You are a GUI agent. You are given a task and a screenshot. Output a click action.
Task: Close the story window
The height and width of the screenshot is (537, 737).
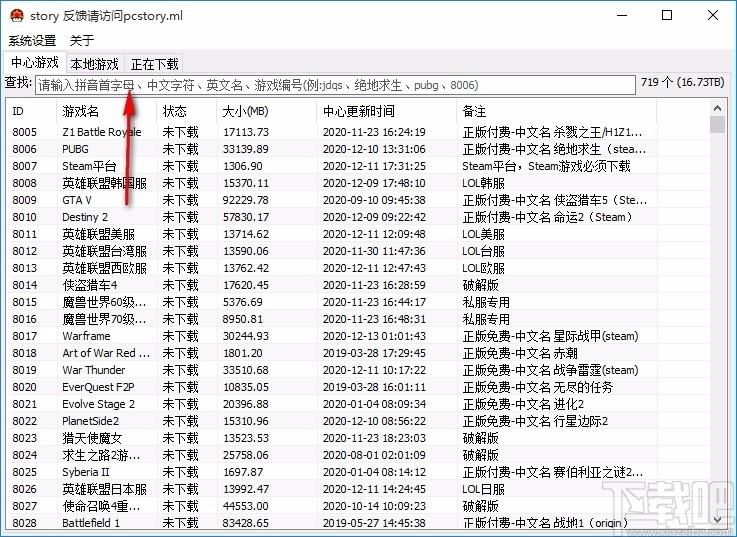coord(713,16)
